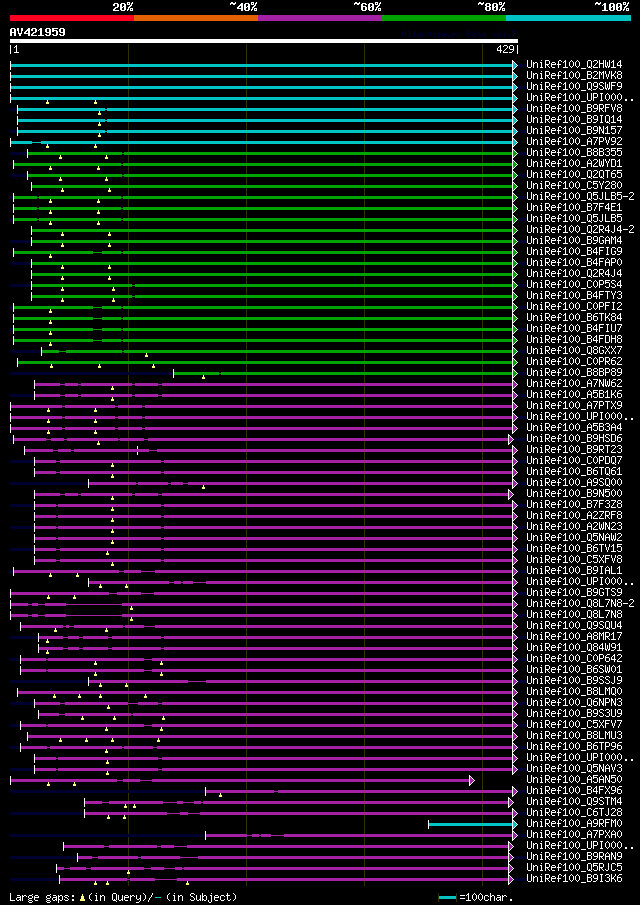
Task: Select the AV421959 query name label
Action: [x=38, y=32]
